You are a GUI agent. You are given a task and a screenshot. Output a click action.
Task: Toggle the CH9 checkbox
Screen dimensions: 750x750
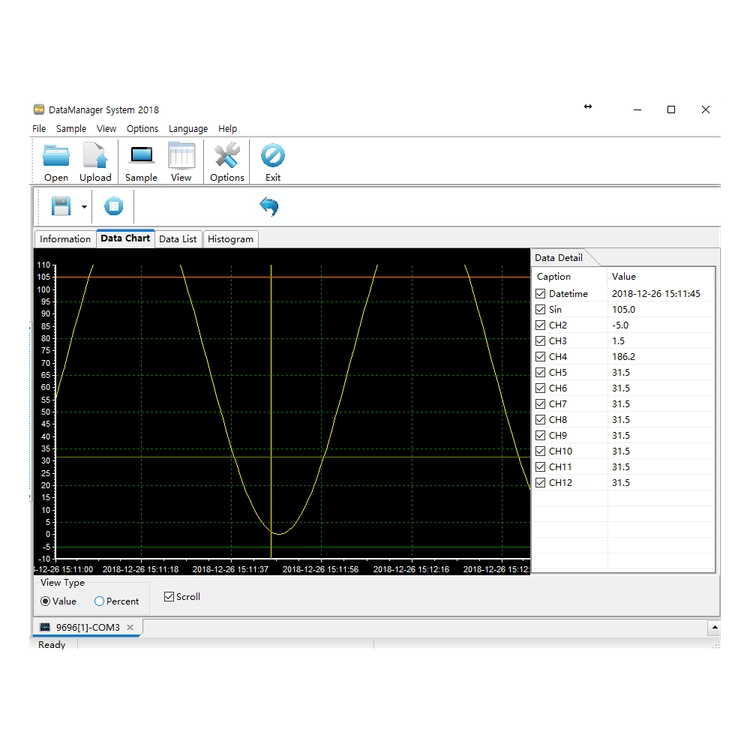[540, 436]
